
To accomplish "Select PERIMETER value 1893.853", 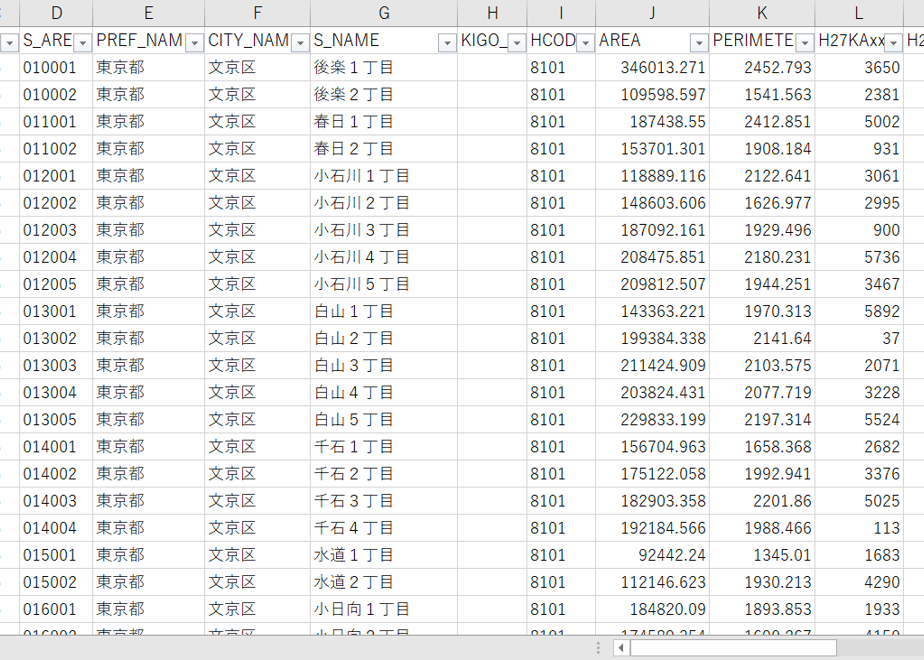I will point(762,609).
